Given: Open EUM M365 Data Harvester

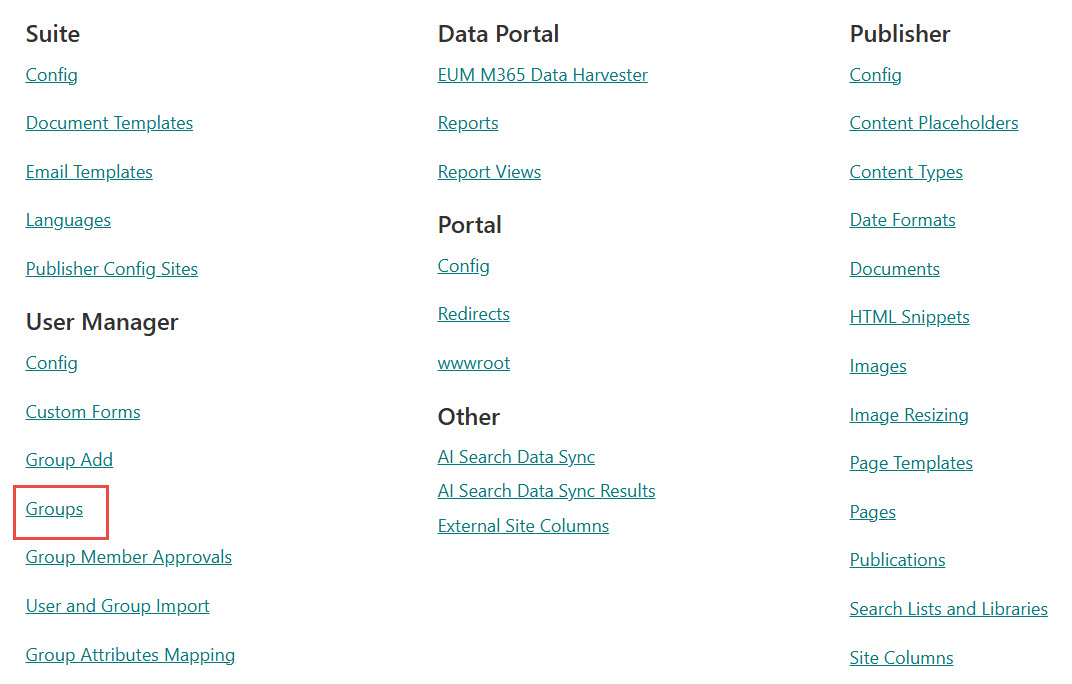Looking at the screenshot, I should (542, 75).
